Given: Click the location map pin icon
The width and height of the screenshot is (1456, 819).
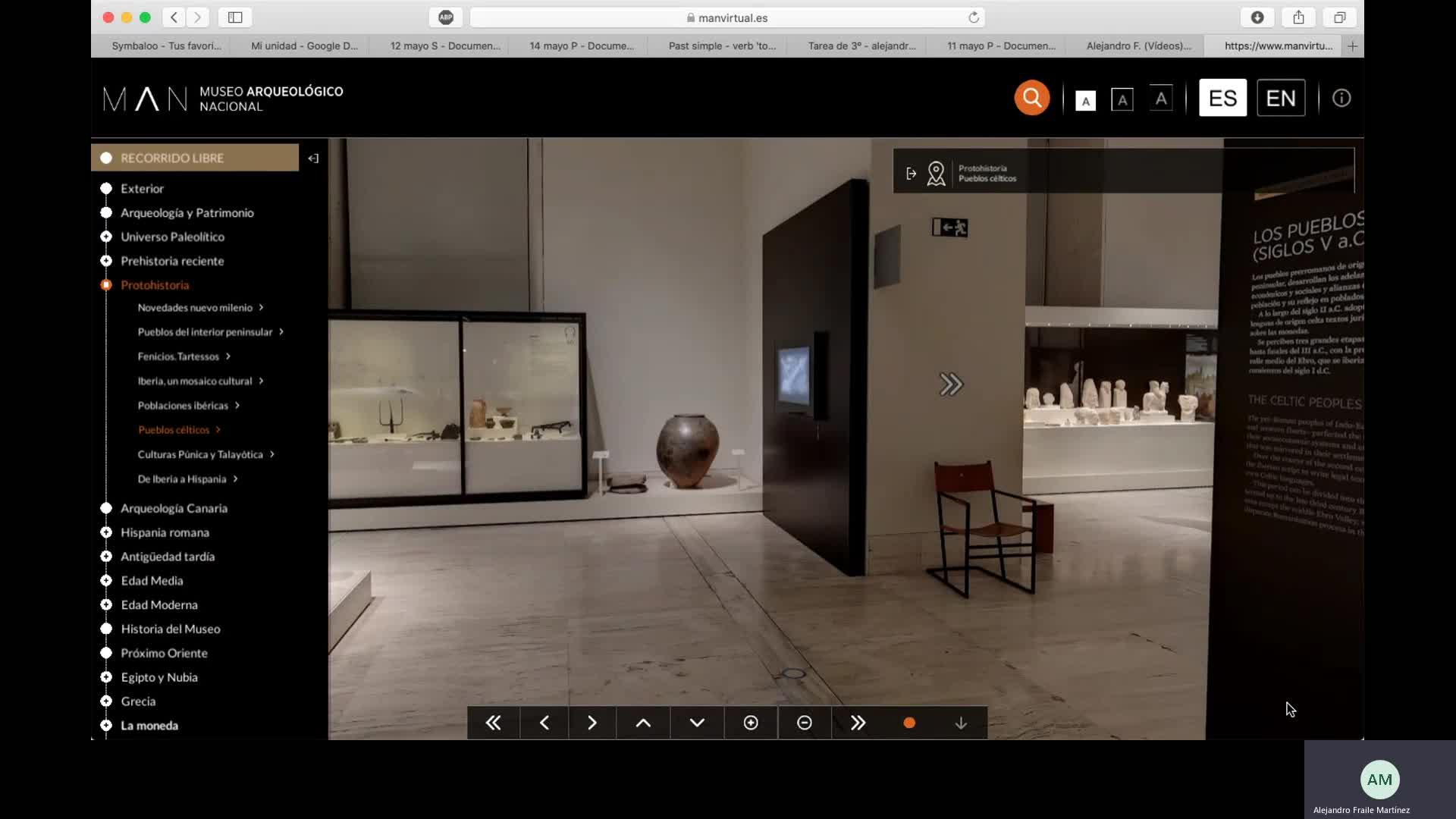Looking at the screenshot, I should click(936, 174).
